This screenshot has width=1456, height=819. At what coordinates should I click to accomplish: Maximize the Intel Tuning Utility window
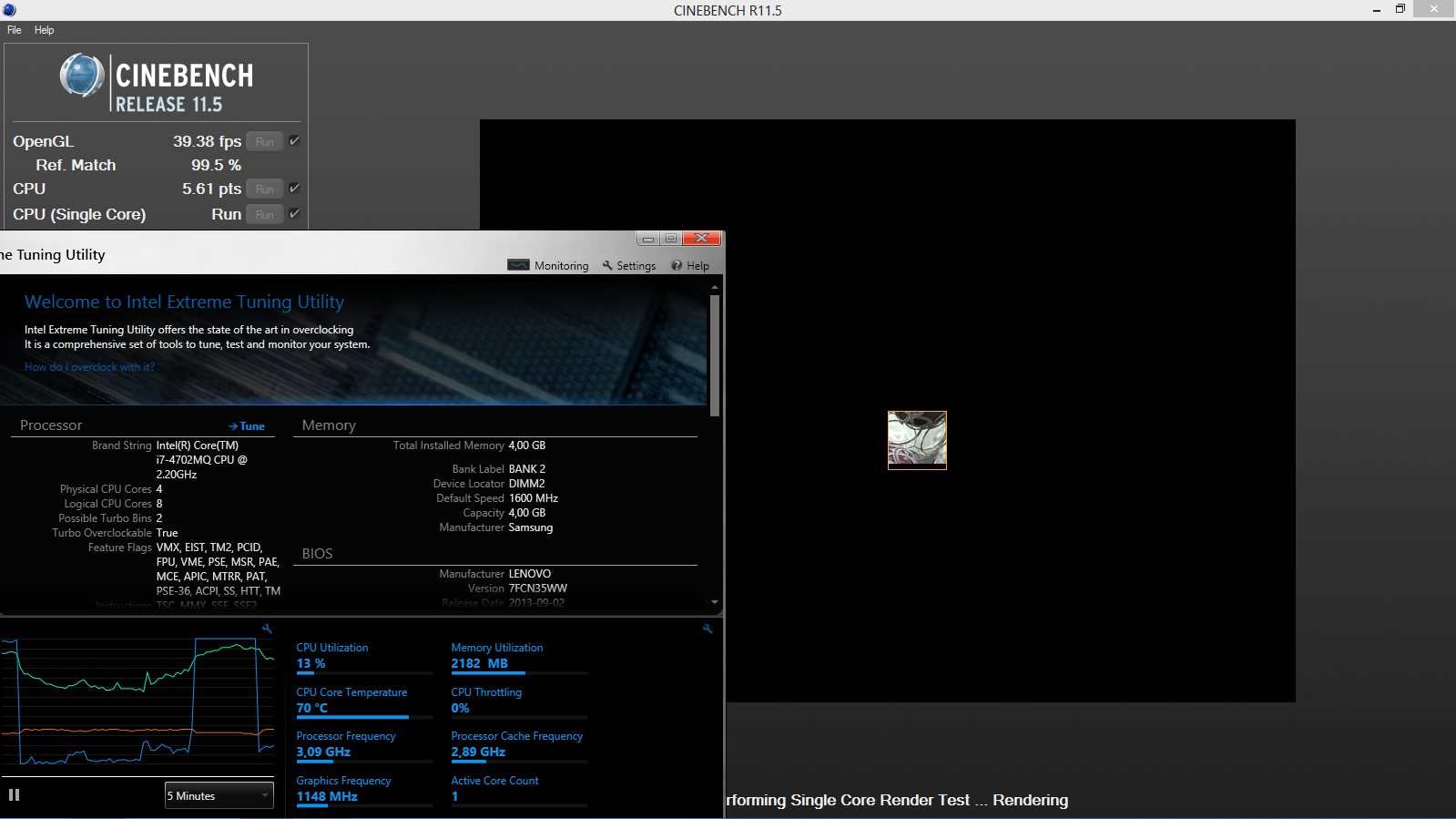(671, 239)
